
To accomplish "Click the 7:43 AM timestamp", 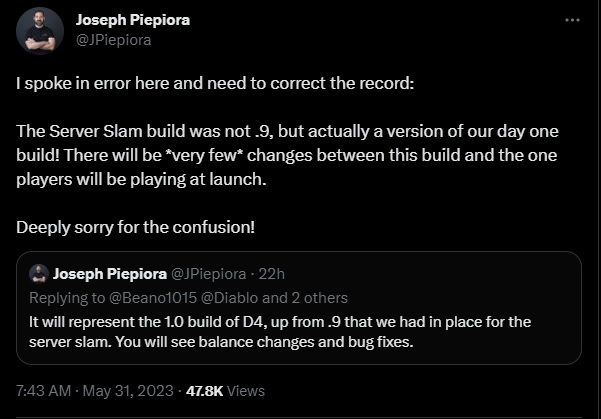I will point(44,391).
